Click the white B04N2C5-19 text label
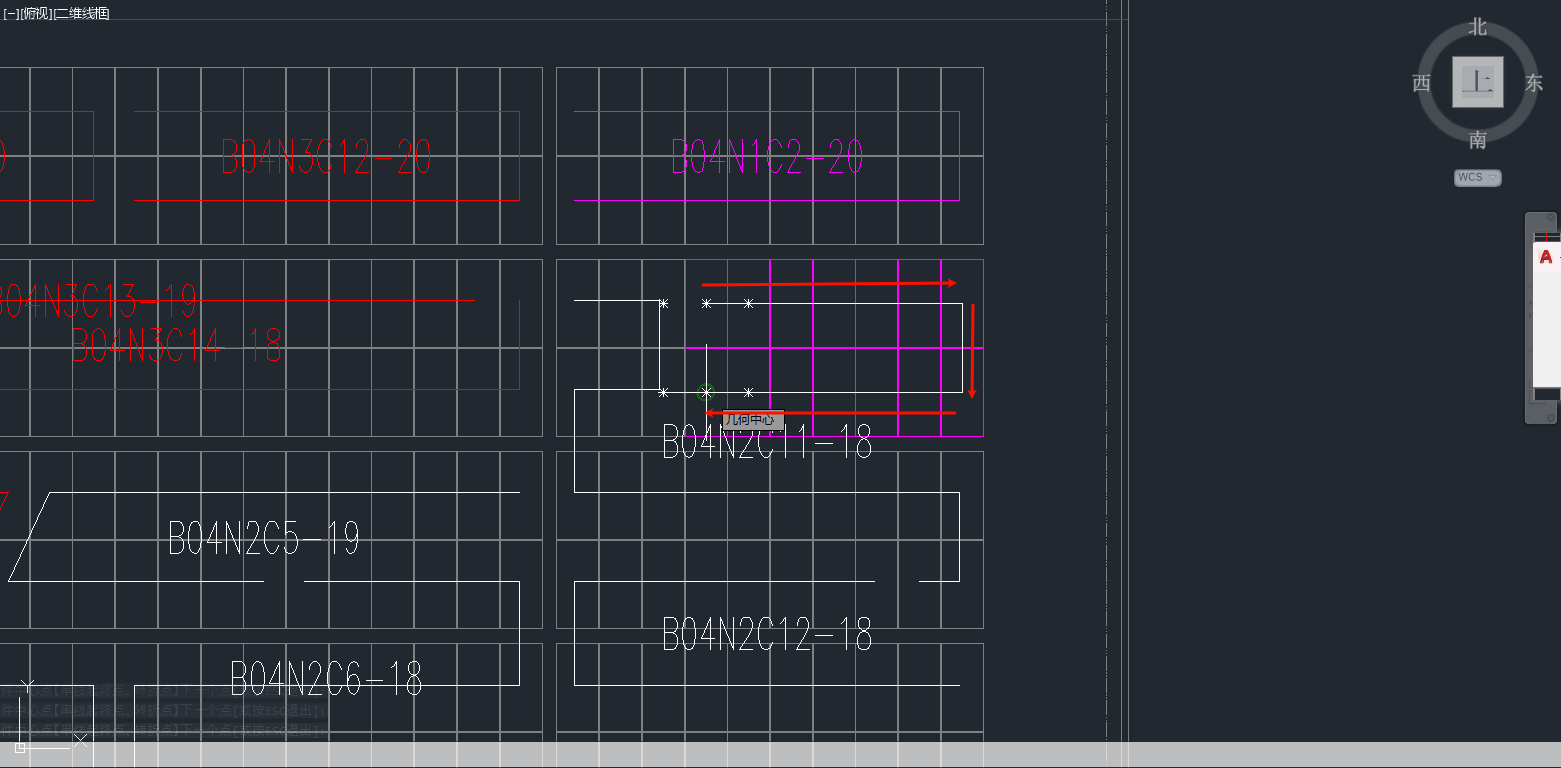The width and height of the screenshot is (1561, 768). tap(264, 539)
